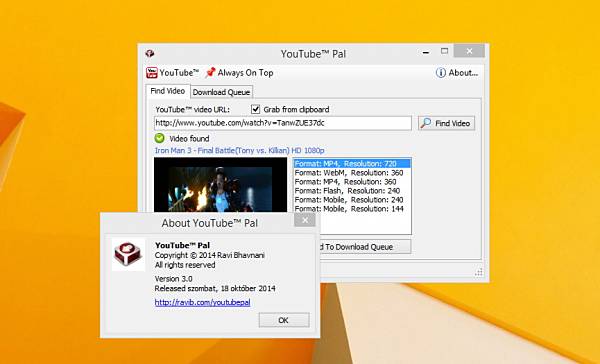Image resolution: width=600 pixels, height=364 pixels.
Task: Switch to the Find Video tab
Action: pyautogui.click(x=168, y=91)
